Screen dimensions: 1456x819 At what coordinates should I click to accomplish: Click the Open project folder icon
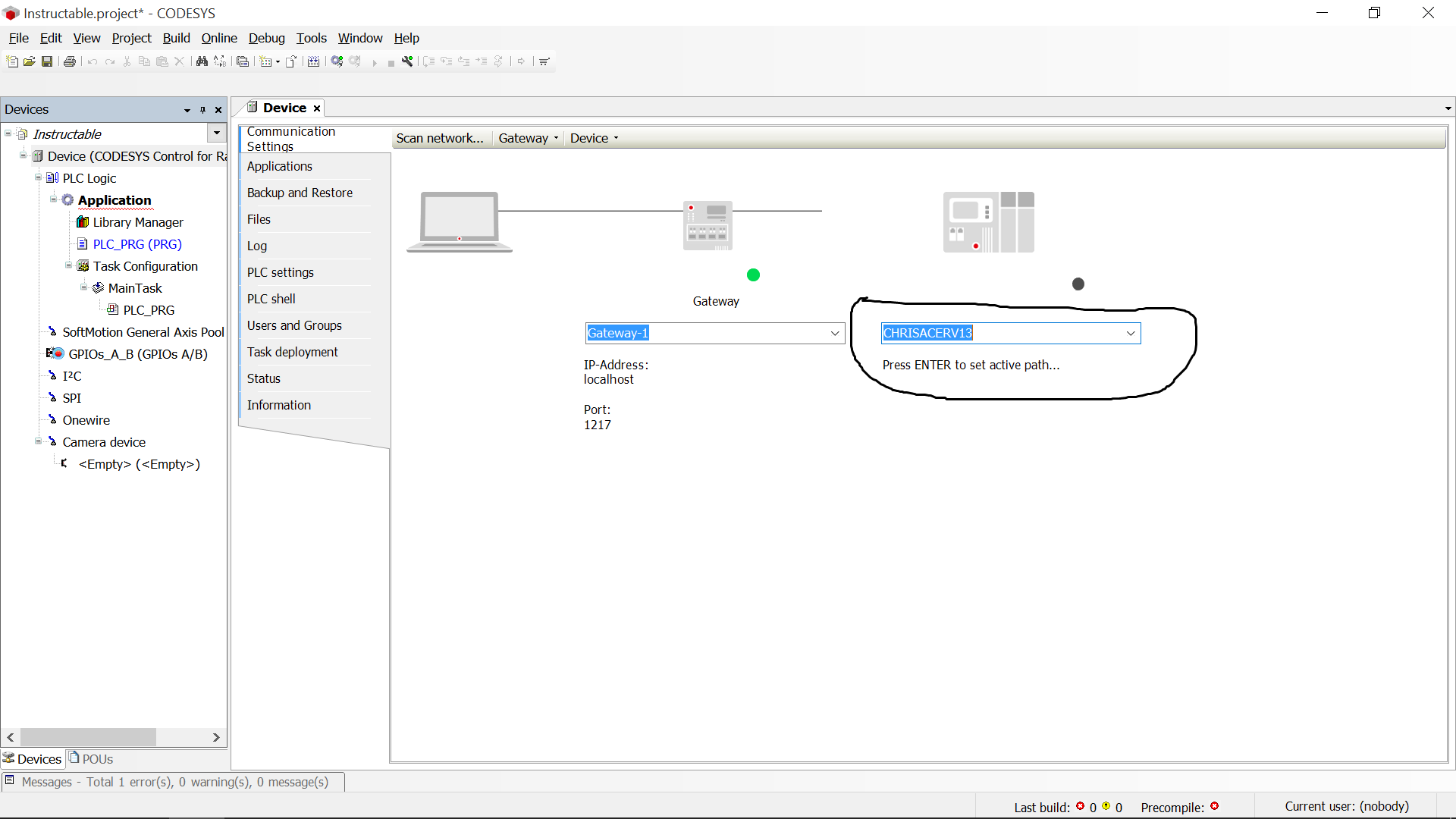coord(30,61)
